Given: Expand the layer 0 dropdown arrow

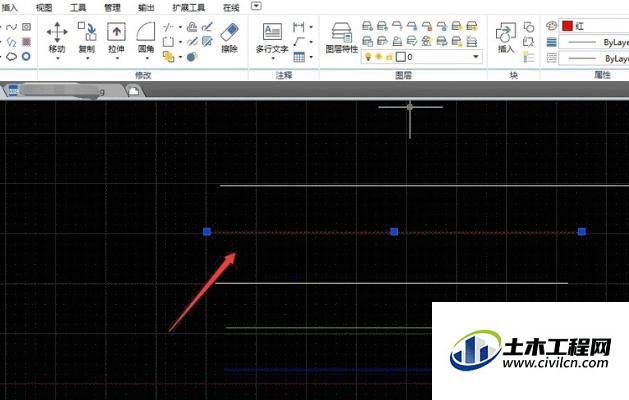Looking at the screenshot, I should click(476, 57).
